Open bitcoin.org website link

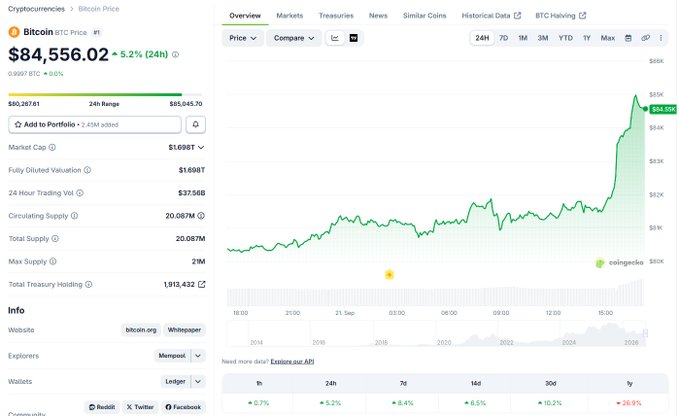coord(141,330)
